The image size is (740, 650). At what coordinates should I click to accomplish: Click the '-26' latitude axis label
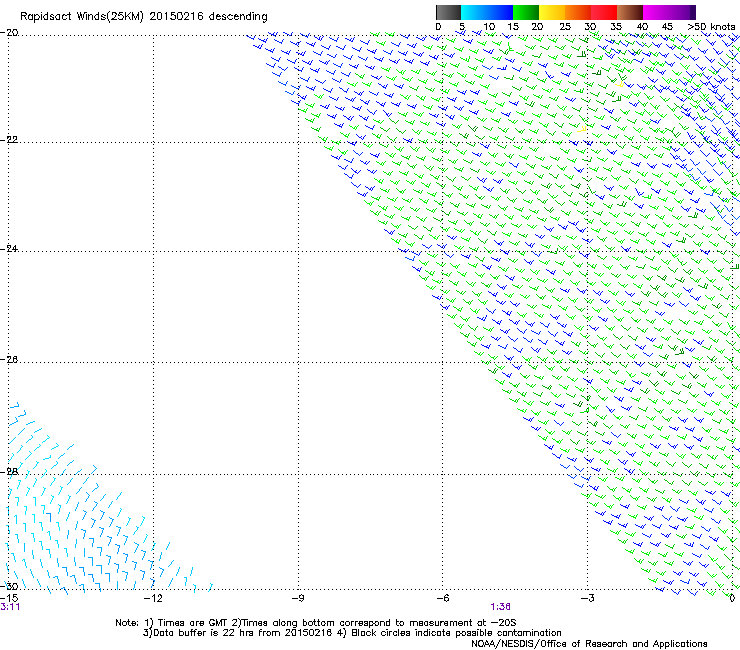pyautogui.click(x=9, y=360)
